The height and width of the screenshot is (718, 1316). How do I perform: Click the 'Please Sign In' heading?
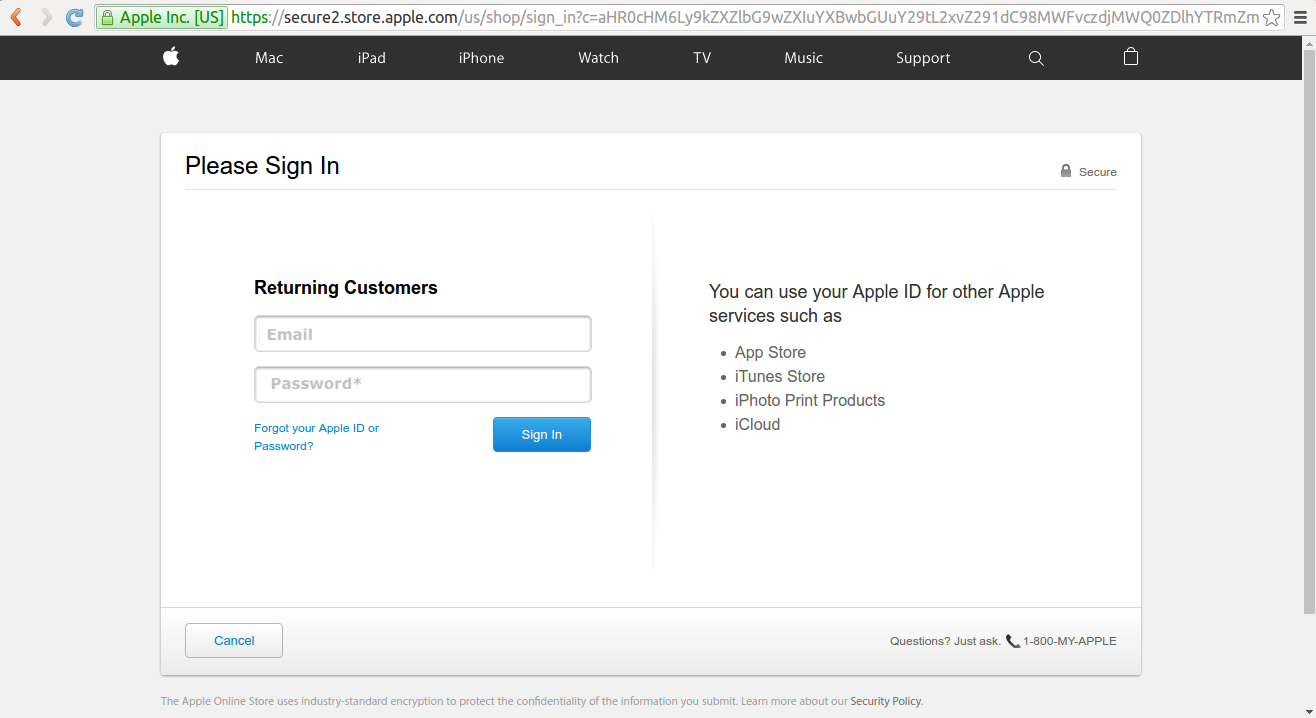tap(262, 166)
